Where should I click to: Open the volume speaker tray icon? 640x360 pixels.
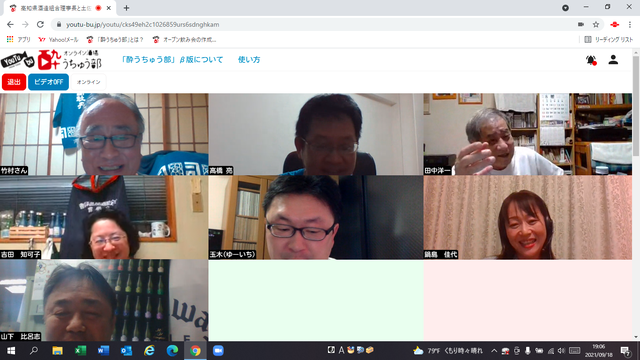click(562, 351)
